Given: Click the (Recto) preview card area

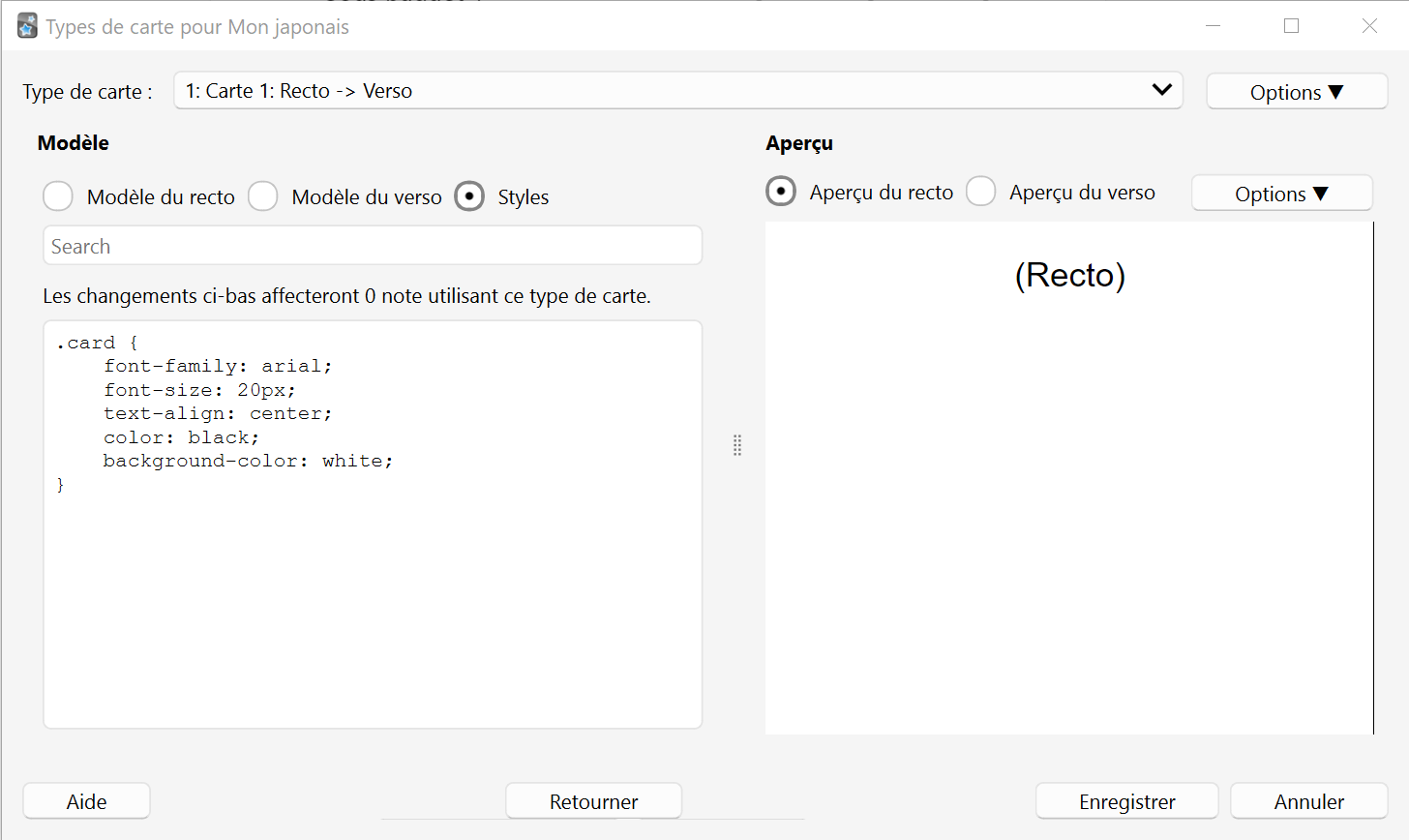Looking at the screenshot, I should [1069, 478].
